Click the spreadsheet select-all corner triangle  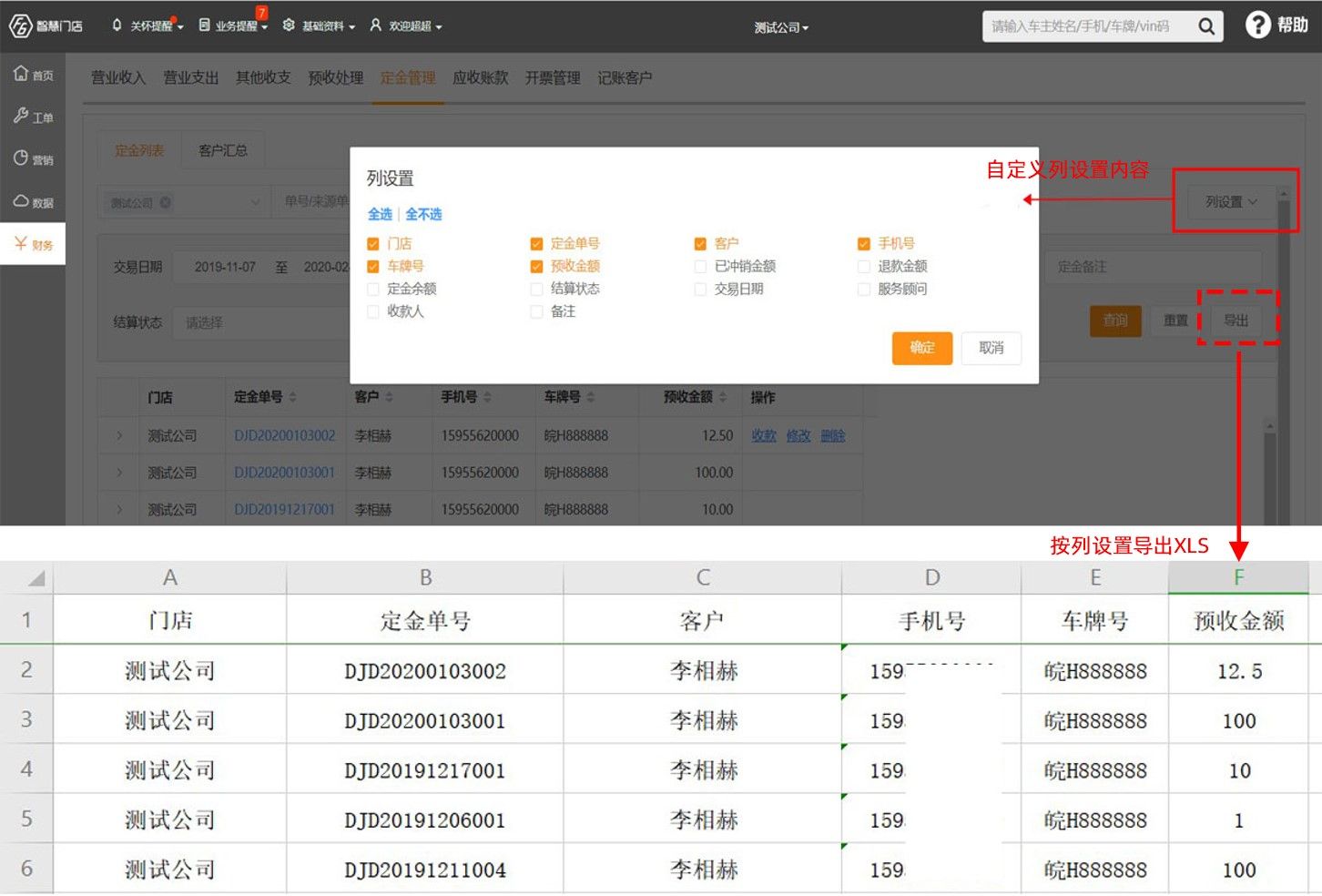coord(36,577)
